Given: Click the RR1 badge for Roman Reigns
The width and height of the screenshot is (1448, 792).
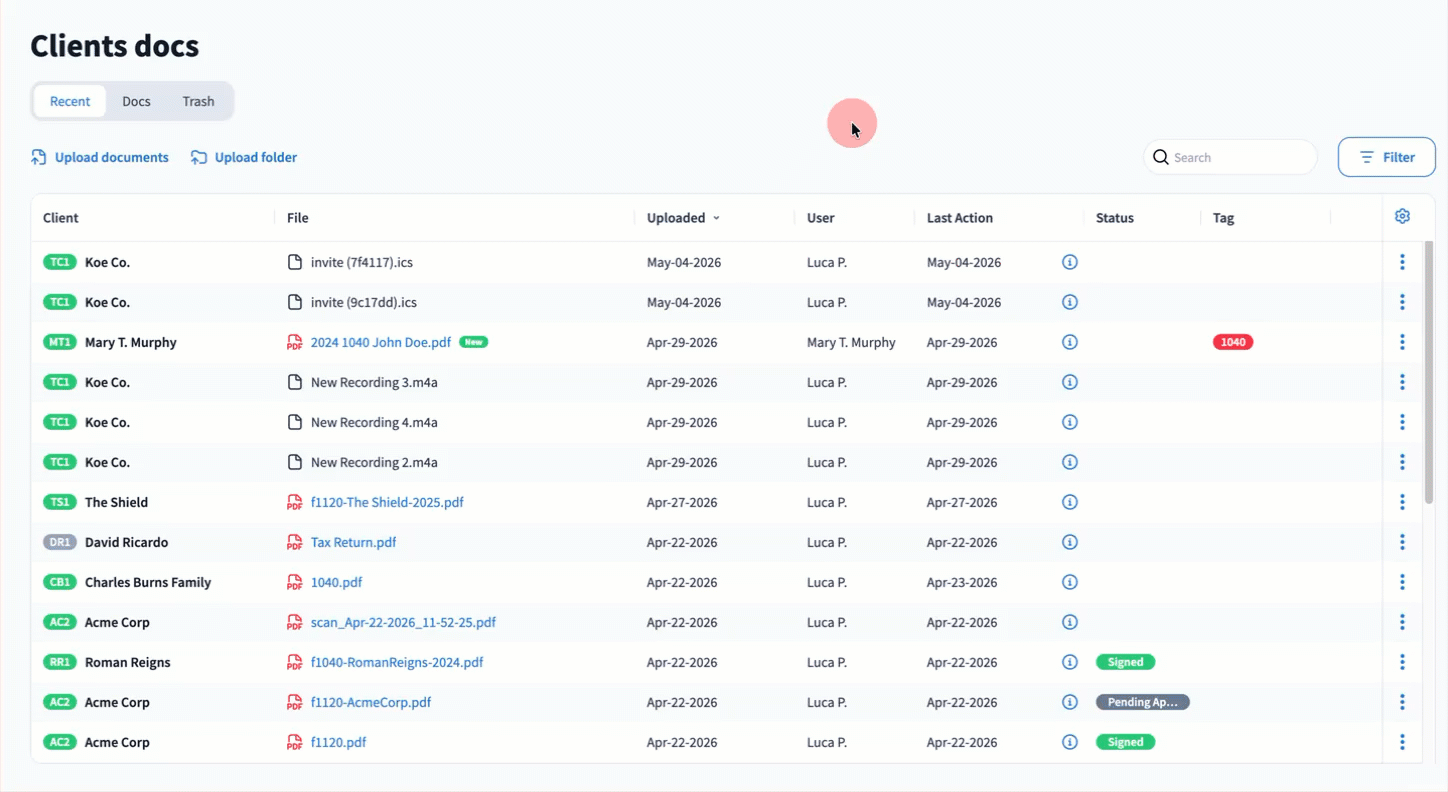Looking at the screenshot, I should 60,662.
